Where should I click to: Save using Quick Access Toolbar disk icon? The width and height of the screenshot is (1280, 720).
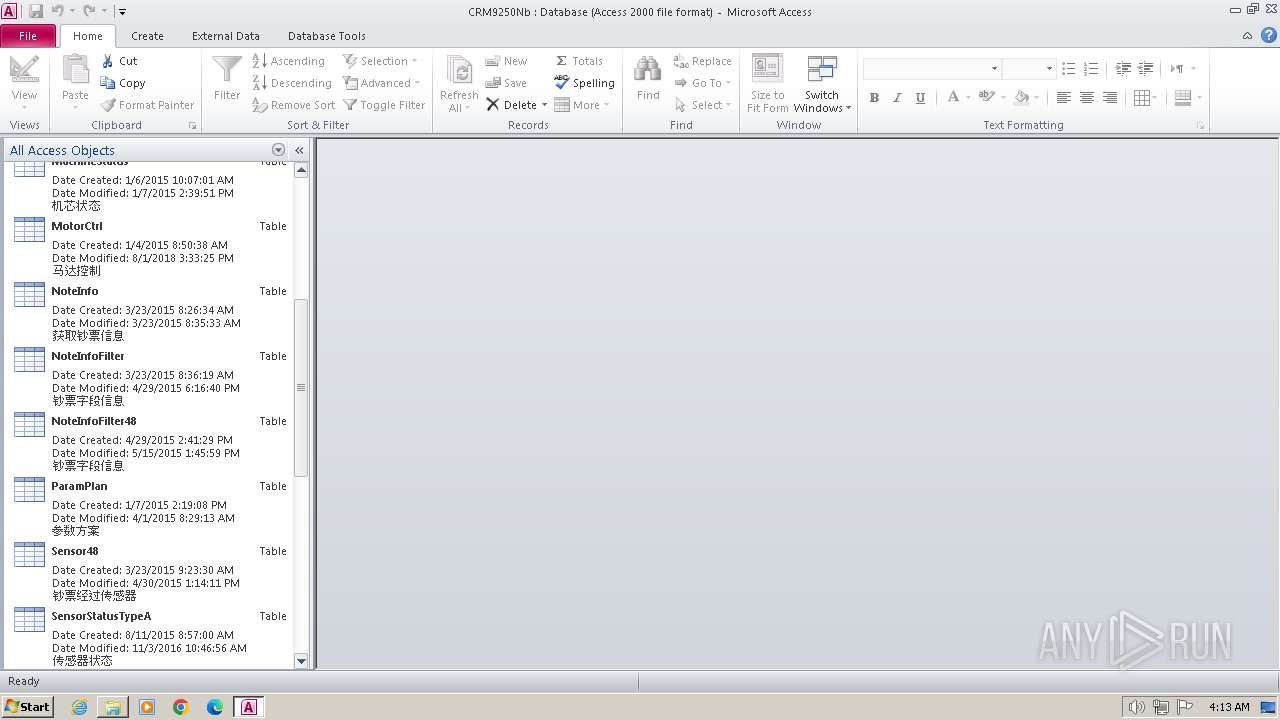point(36,11)
